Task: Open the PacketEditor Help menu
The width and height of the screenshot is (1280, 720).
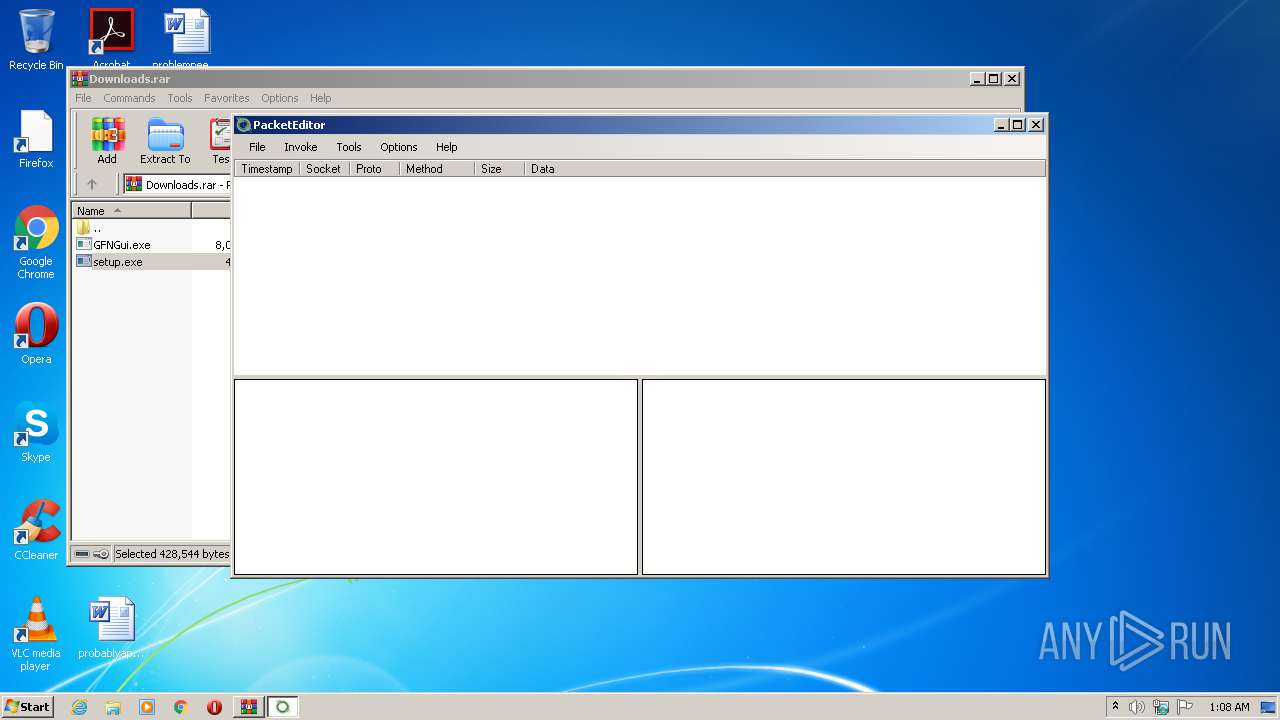Action: pos(446,147)
